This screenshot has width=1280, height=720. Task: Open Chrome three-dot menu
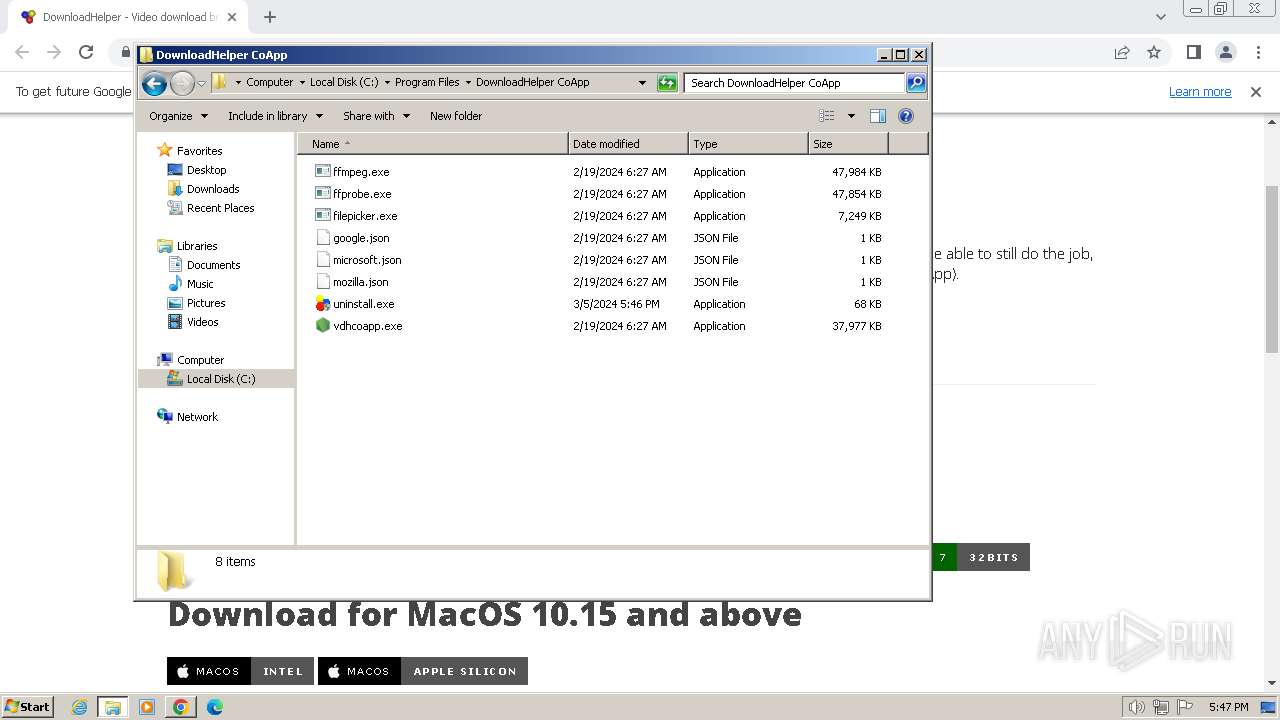point(1257,53)
